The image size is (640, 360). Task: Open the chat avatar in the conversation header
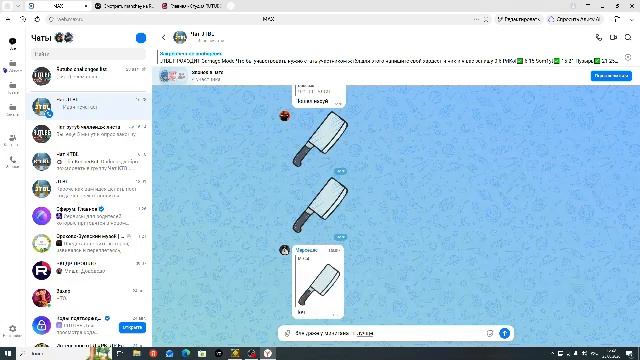180,38
